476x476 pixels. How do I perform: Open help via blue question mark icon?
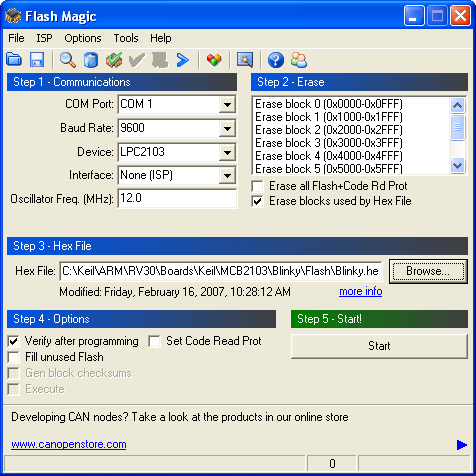pyautogui.click(x=276, y=60)
